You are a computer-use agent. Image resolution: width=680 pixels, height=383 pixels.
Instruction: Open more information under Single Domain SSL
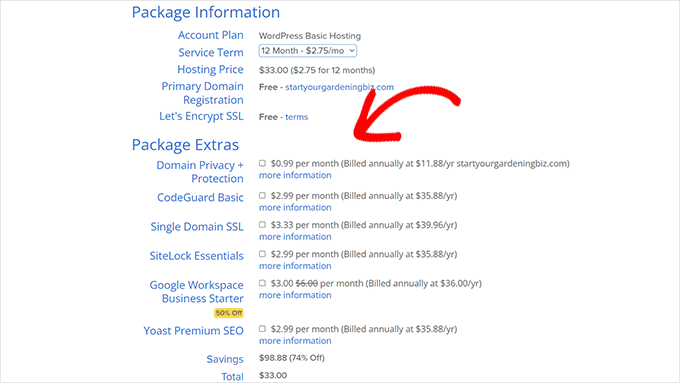tap(295, 236)
